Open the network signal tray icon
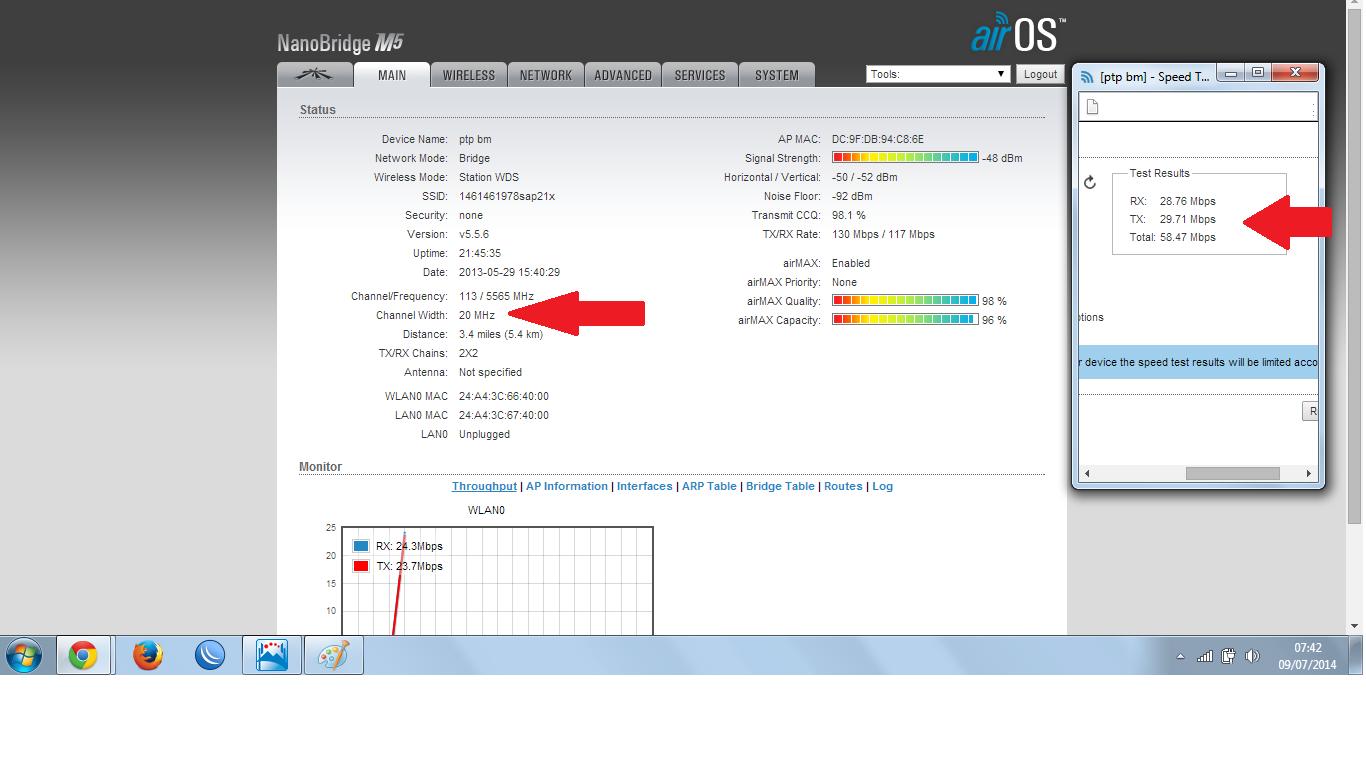The width and height of the screenshot is (1366, 768). (x=1205, y=656)
